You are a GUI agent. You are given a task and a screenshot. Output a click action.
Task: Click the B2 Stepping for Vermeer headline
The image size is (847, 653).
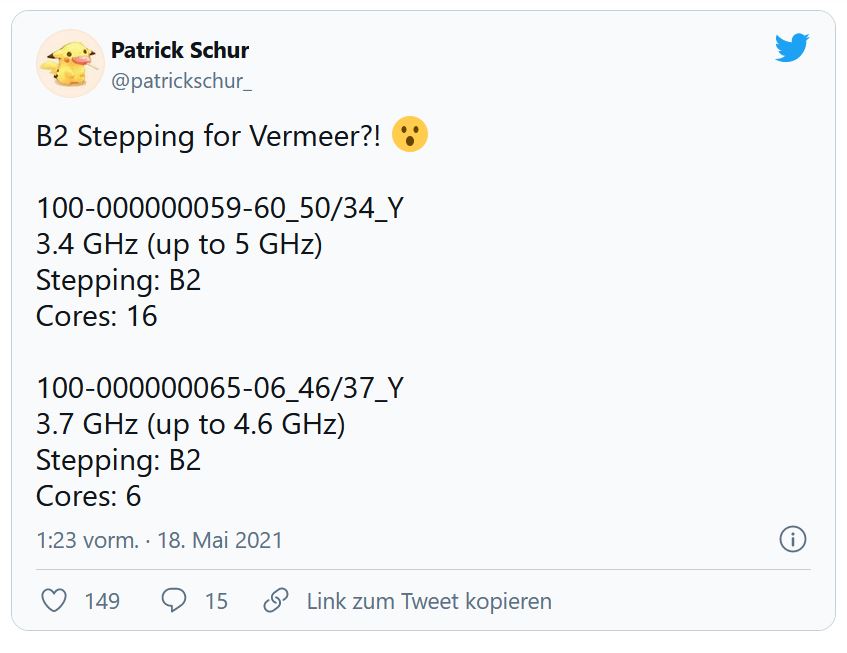(x=208, y=136)
